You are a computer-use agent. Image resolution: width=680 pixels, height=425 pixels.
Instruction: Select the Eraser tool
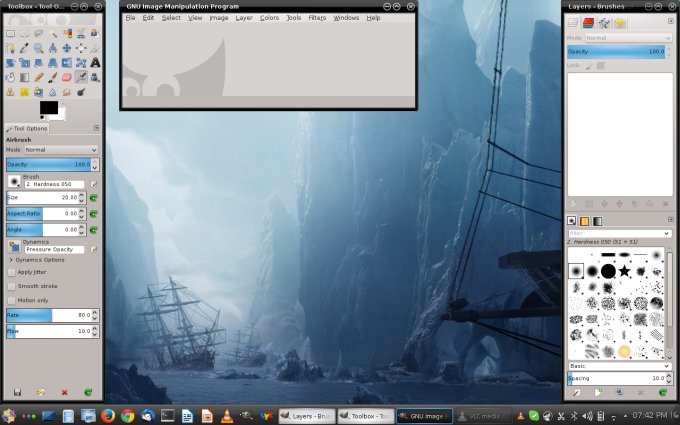pyautogui.click(x=67, y=77)
